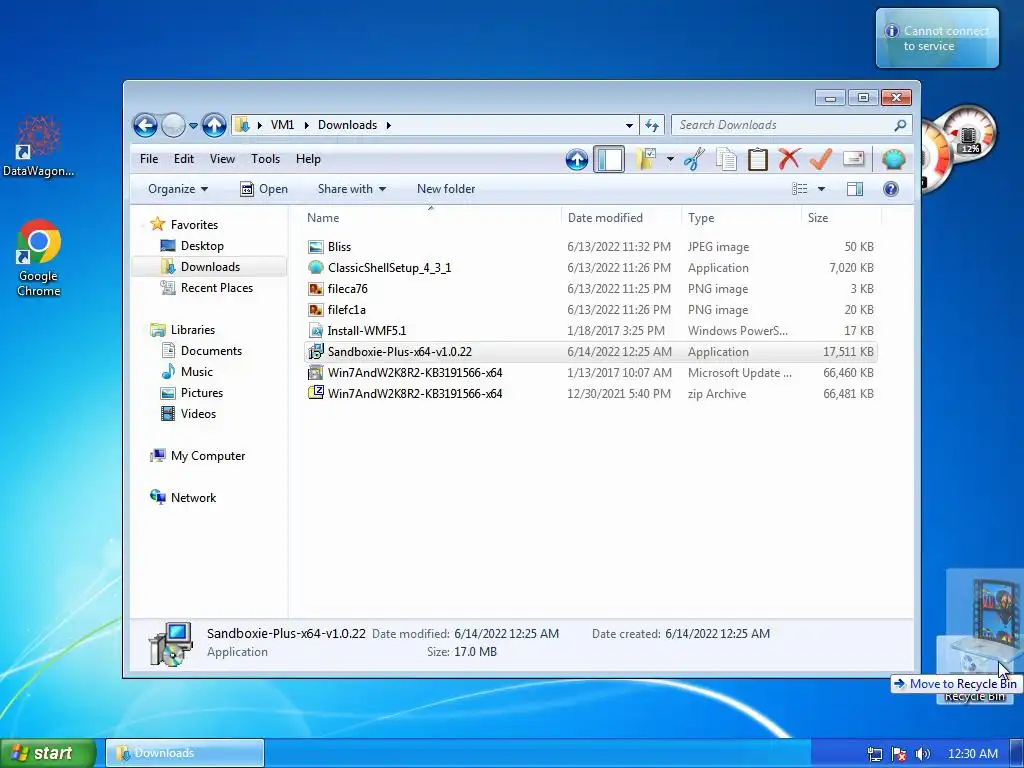Open the Help question mark button
The image size is (1024, 768).
[891, 189]
